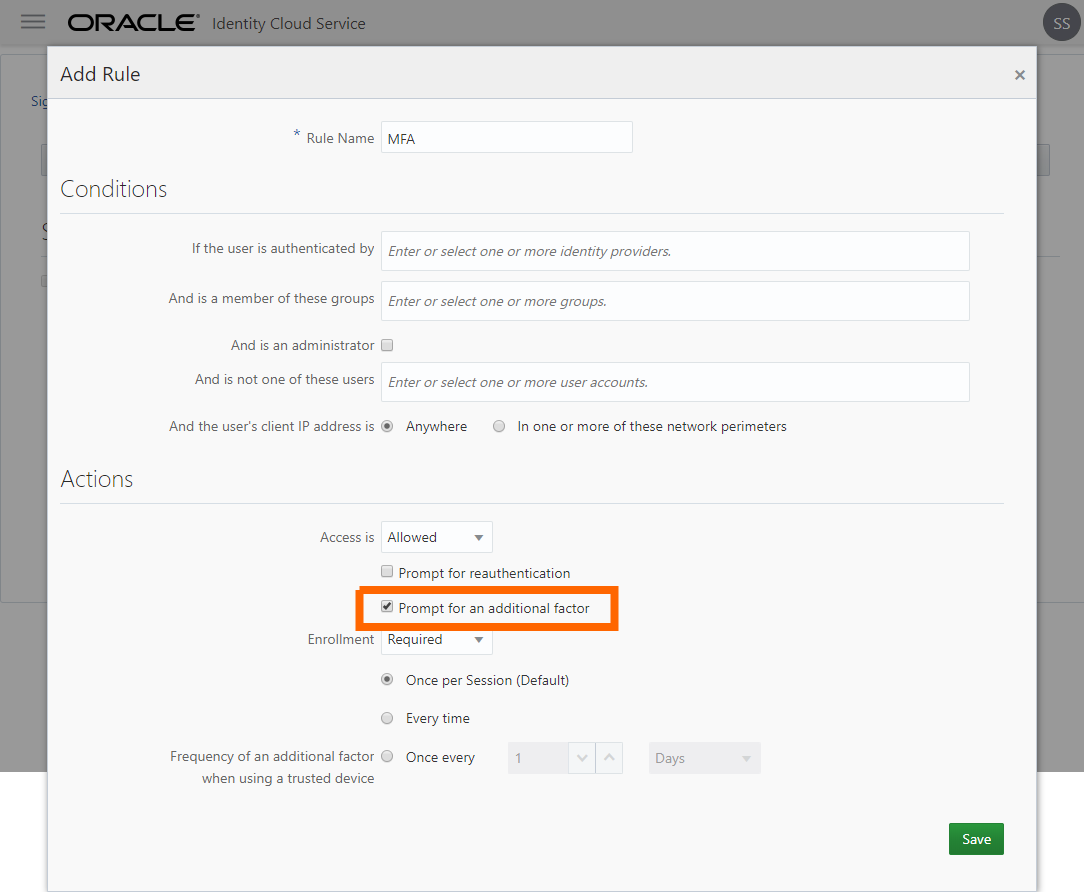
Task: Open the Access is dropdown
Action: [436, 537]
